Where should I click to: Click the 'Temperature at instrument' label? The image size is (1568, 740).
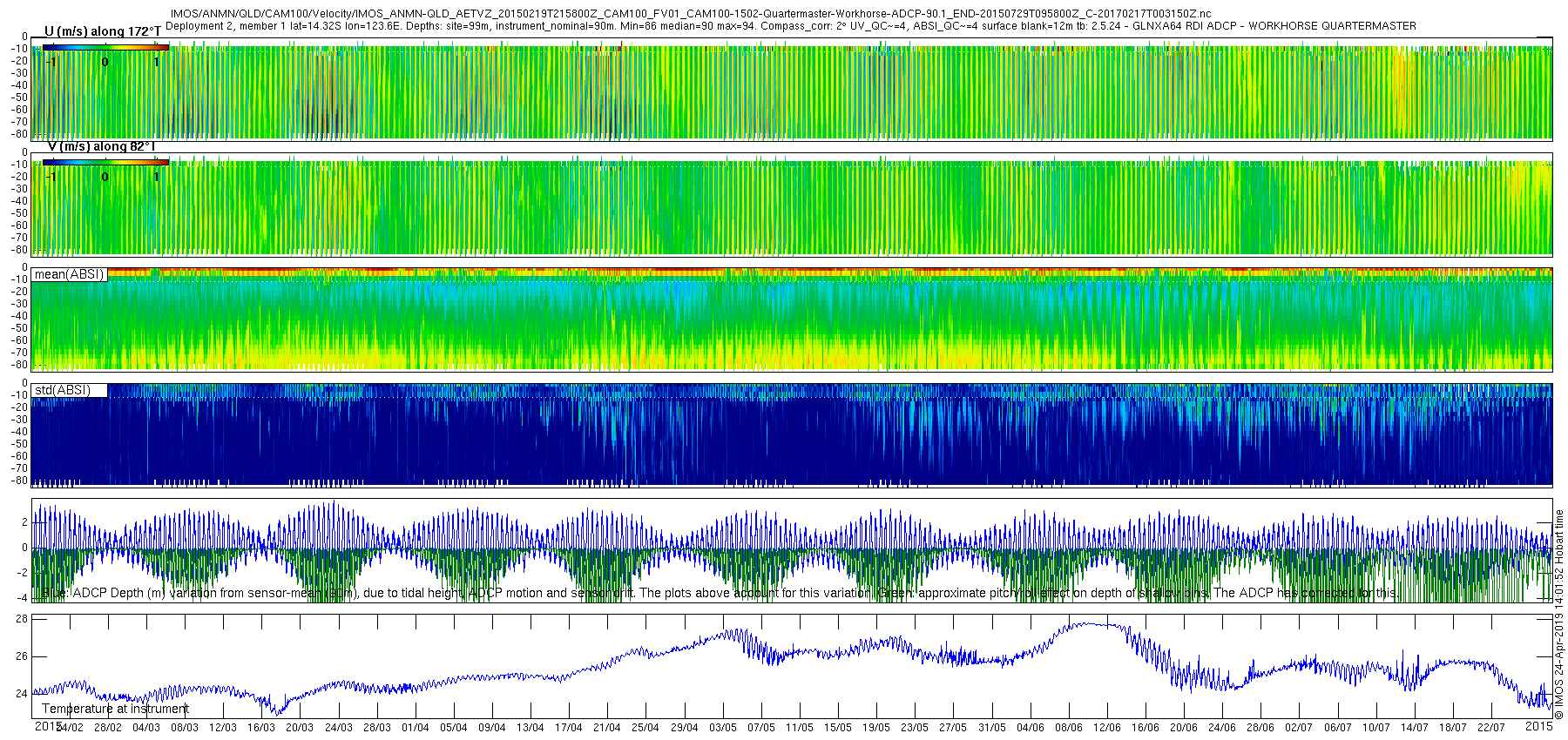click(115, 709)
